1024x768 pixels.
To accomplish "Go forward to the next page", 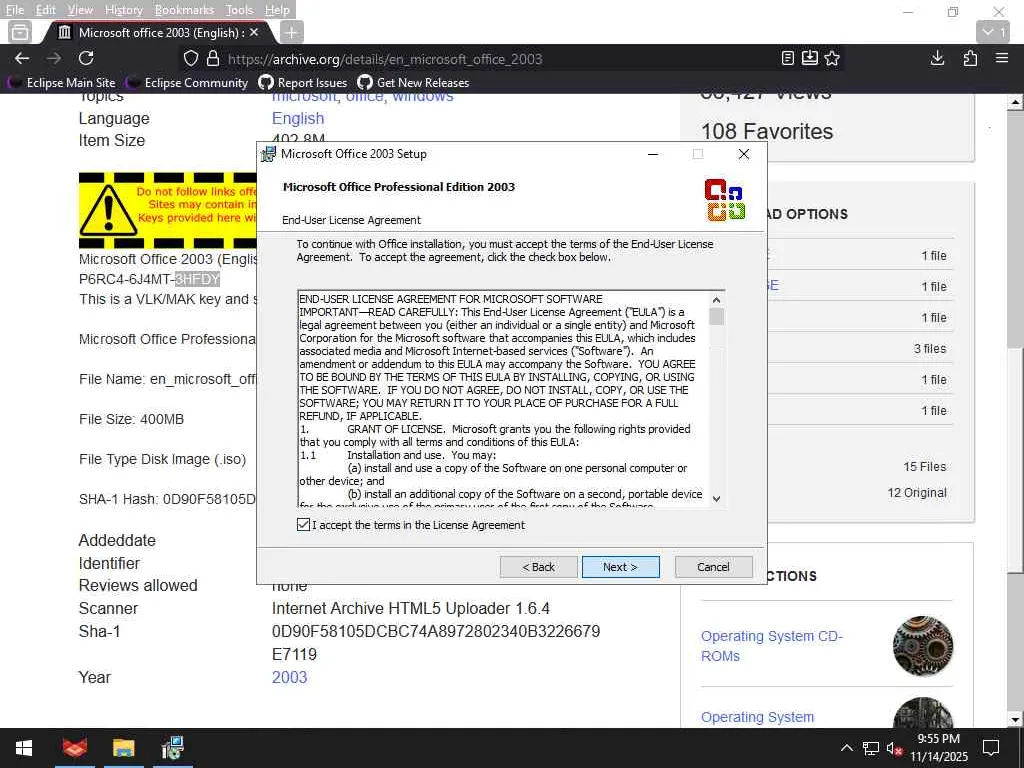I will click(x=54, y=58).
